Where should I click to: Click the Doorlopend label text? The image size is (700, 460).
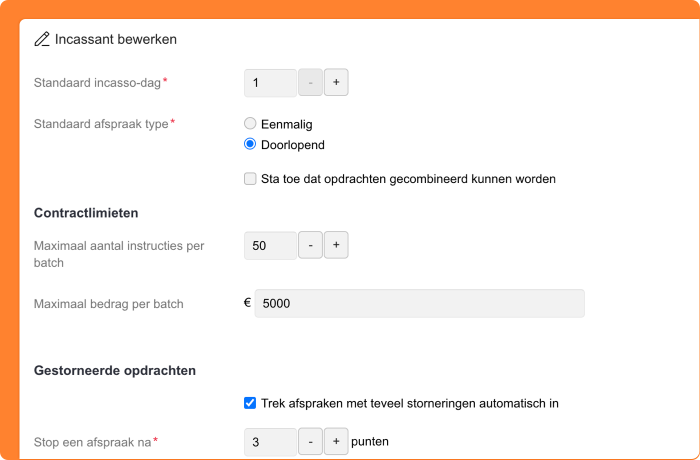tap(293, 145)
